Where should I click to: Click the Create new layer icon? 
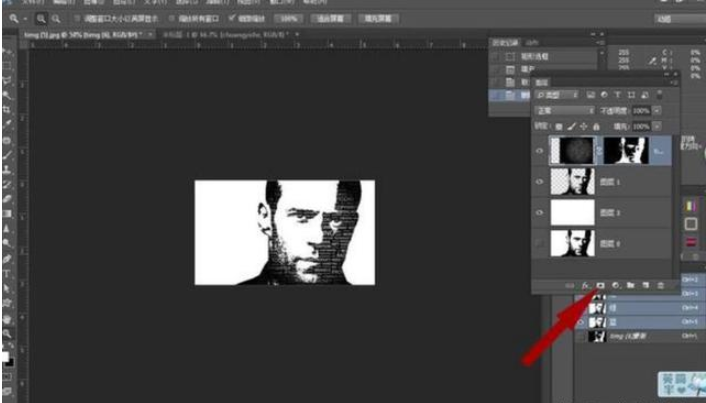click(x=646, y=286)
